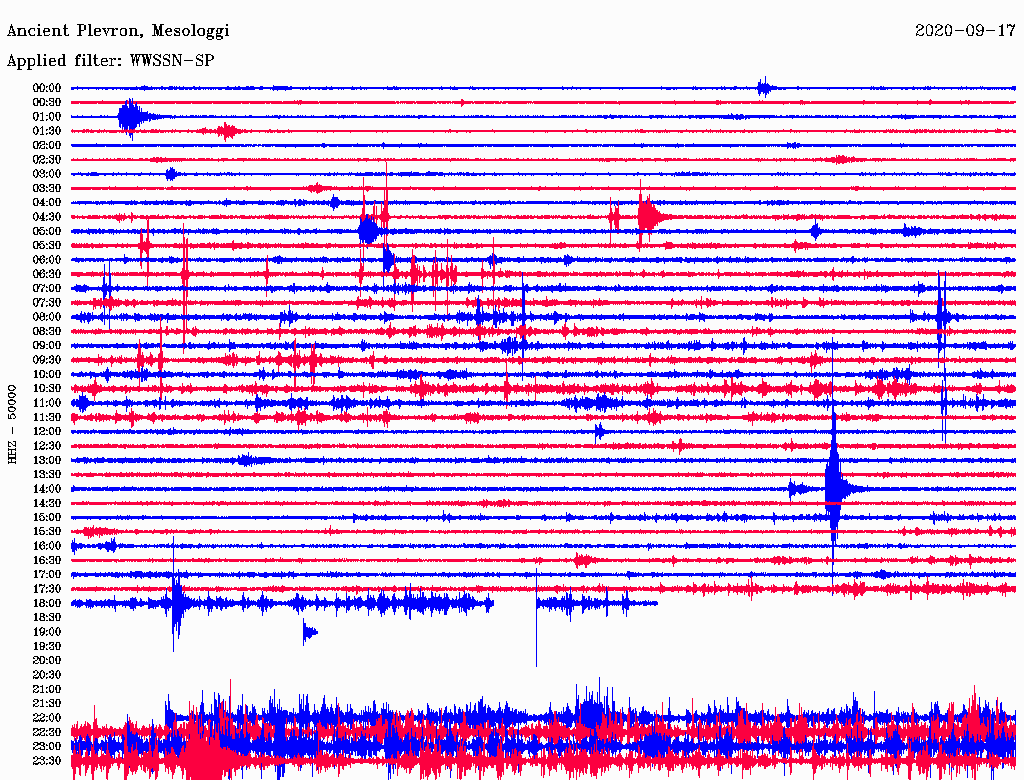Click the 17:30 time label
Screen dimensions: 1024x780
47,589
